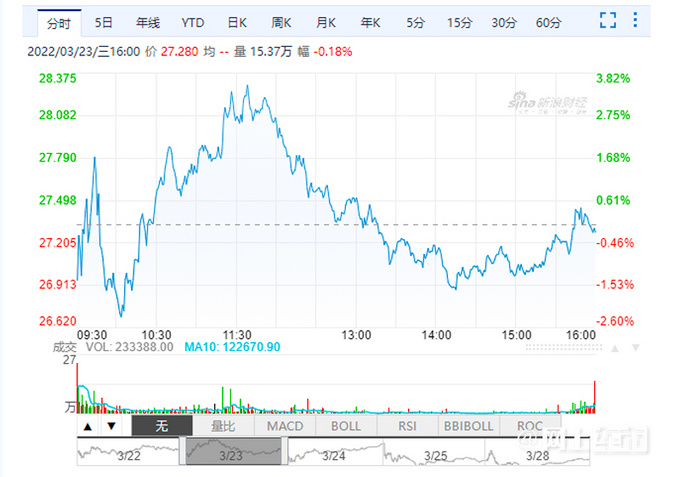Click gray up triangle beside volume header
The image size is (680, 477).
(615, 348)
